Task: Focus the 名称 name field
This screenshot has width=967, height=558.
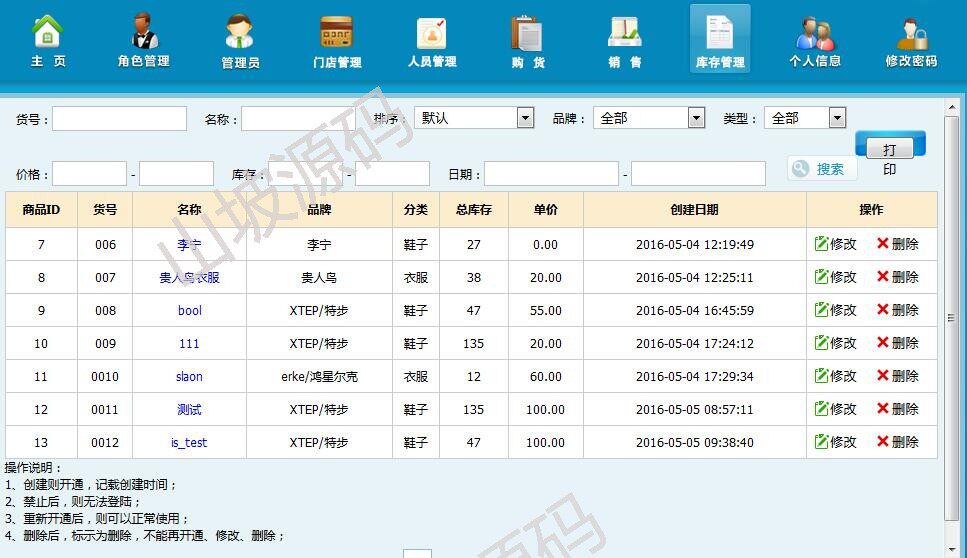Action: (298, 118)
